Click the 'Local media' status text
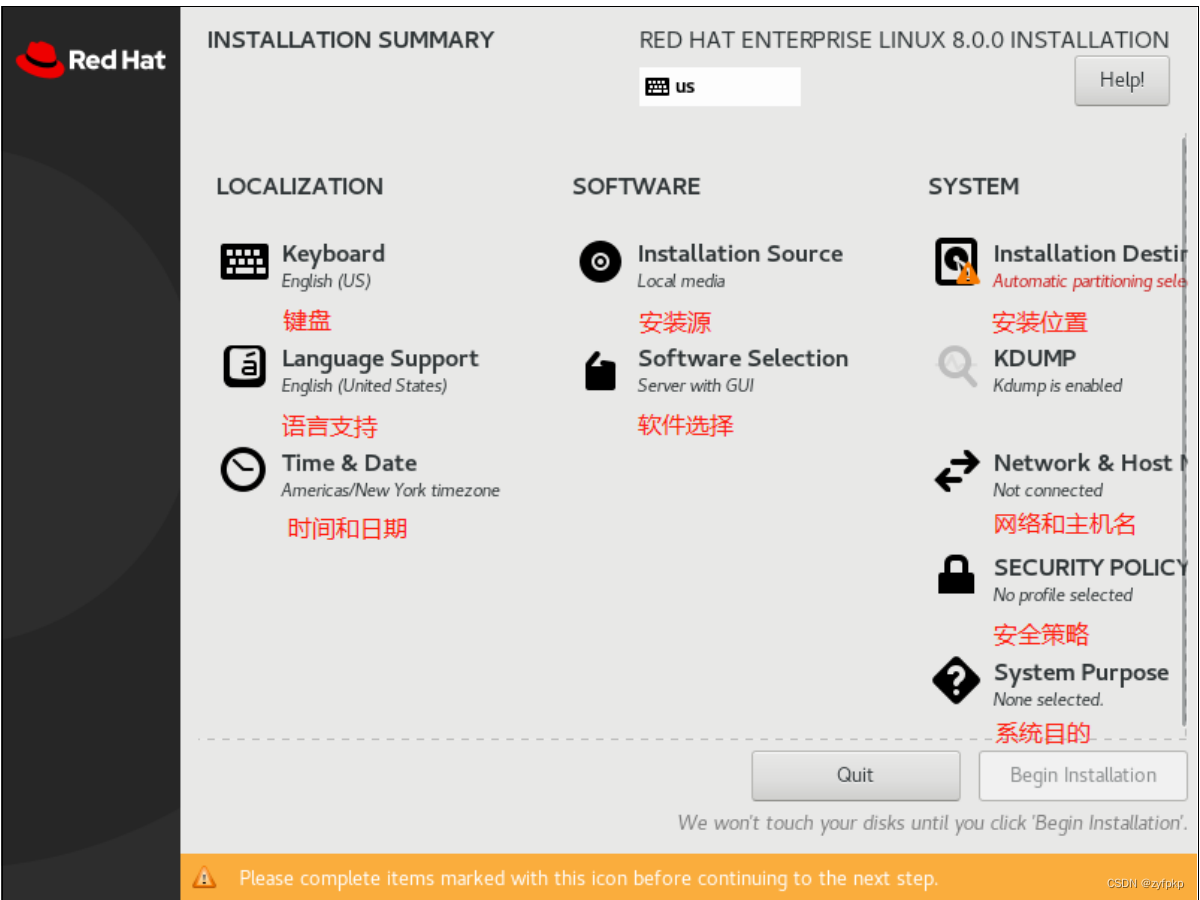The image size is (1200, 900). coord(681,282)
